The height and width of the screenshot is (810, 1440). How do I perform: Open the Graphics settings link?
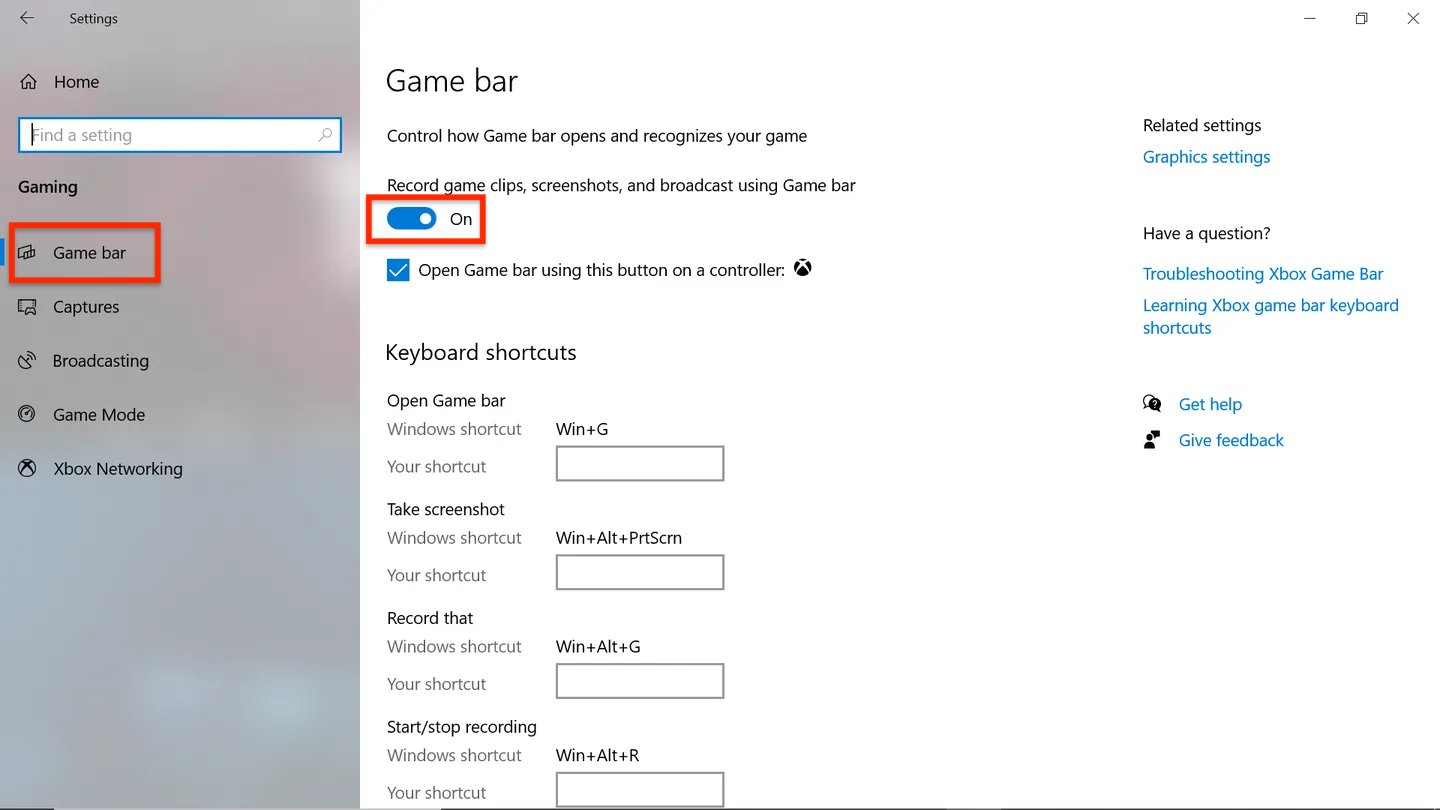[1206, 157]
